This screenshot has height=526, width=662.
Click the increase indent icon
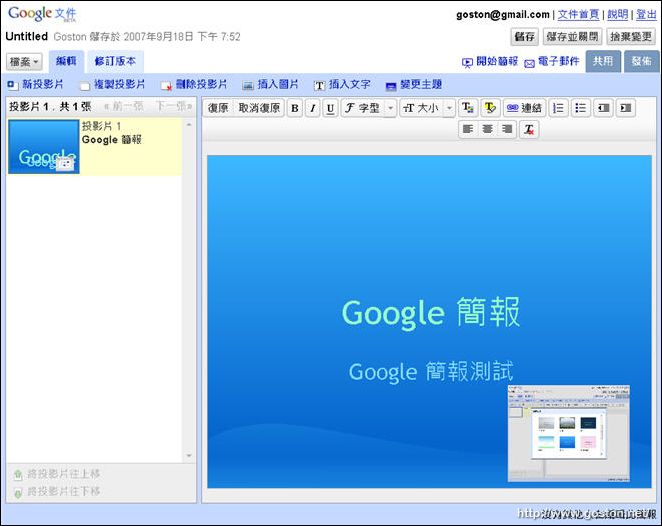point(626,108)
